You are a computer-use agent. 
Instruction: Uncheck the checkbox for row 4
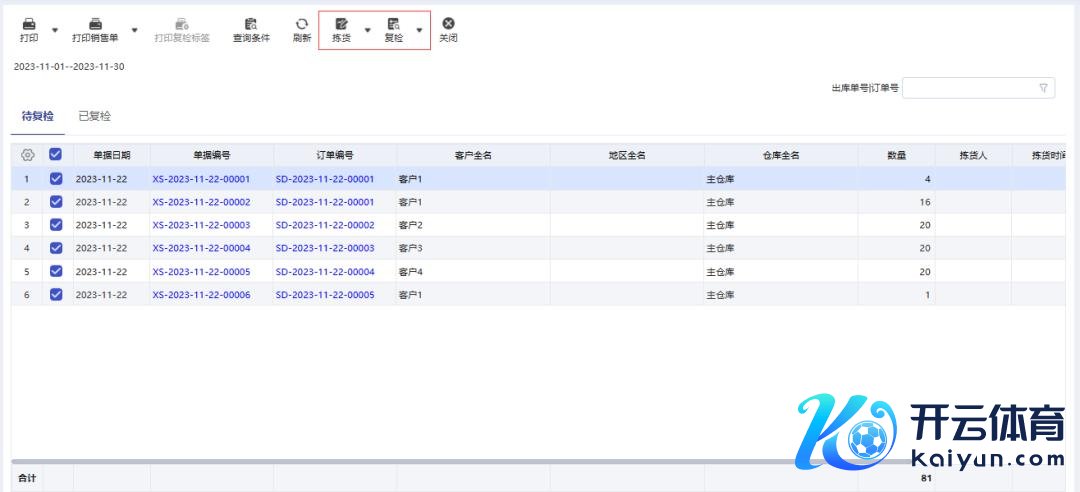coord(56,248)
